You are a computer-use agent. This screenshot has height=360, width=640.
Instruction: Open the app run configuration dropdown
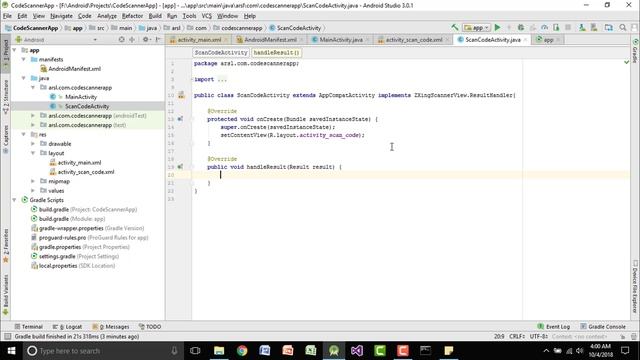476,27
